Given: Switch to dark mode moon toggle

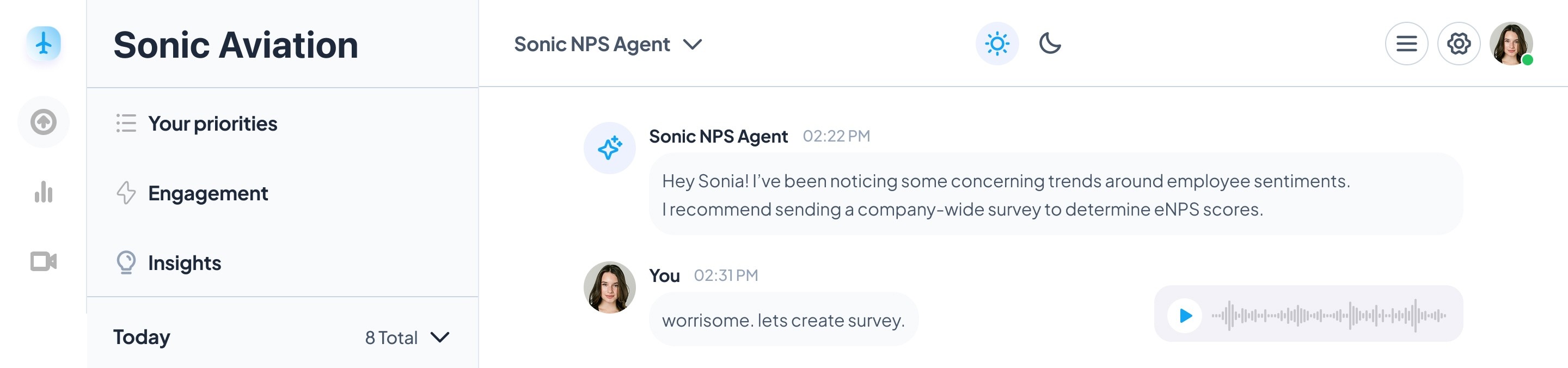Looking at the screenshot, I should pos(1049,44).
